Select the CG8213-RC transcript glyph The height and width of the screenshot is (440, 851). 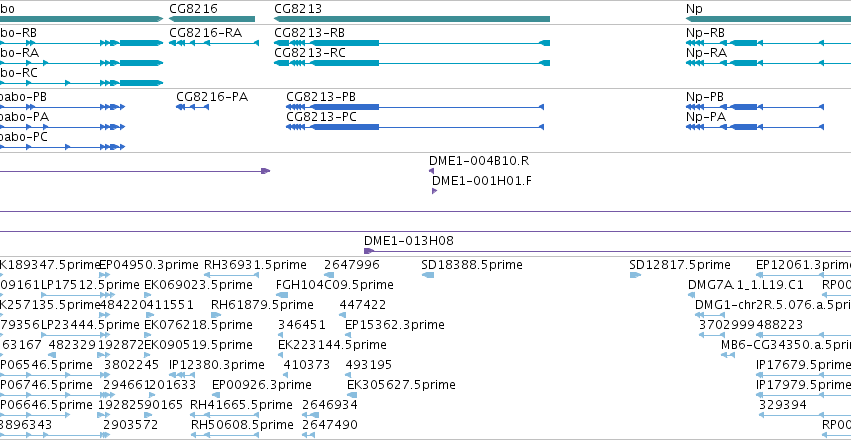pos(412,63)
